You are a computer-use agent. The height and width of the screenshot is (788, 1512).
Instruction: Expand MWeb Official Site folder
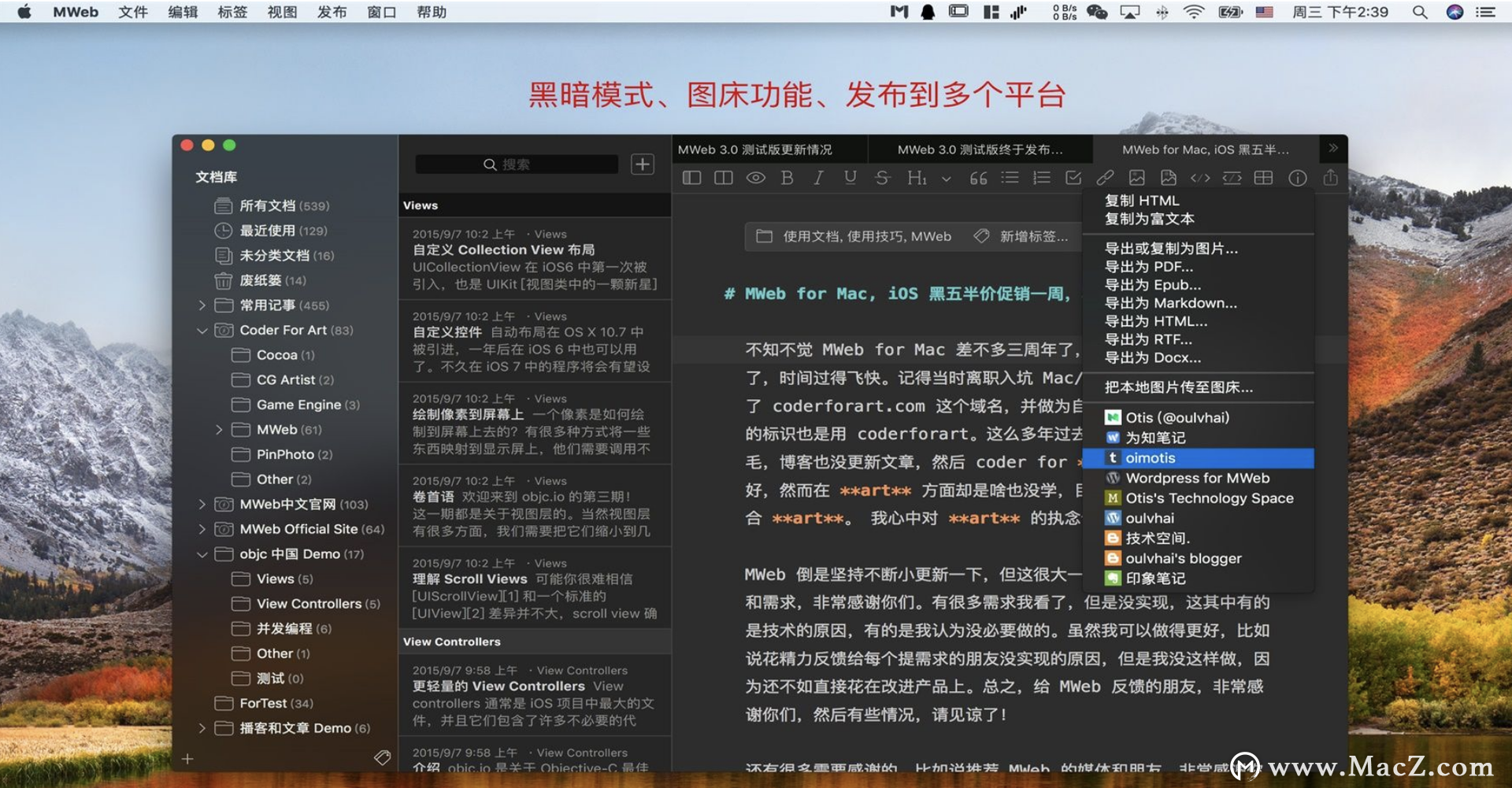point(202,530)
